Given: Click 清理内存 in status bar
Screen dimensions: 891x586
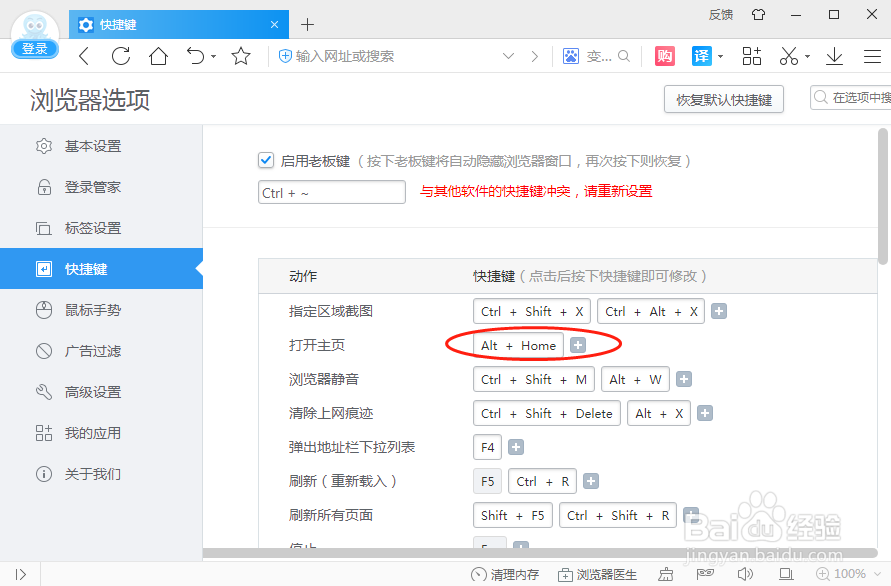Looking at the screenshot, I should pyautogui.click(x=505, y=575).
